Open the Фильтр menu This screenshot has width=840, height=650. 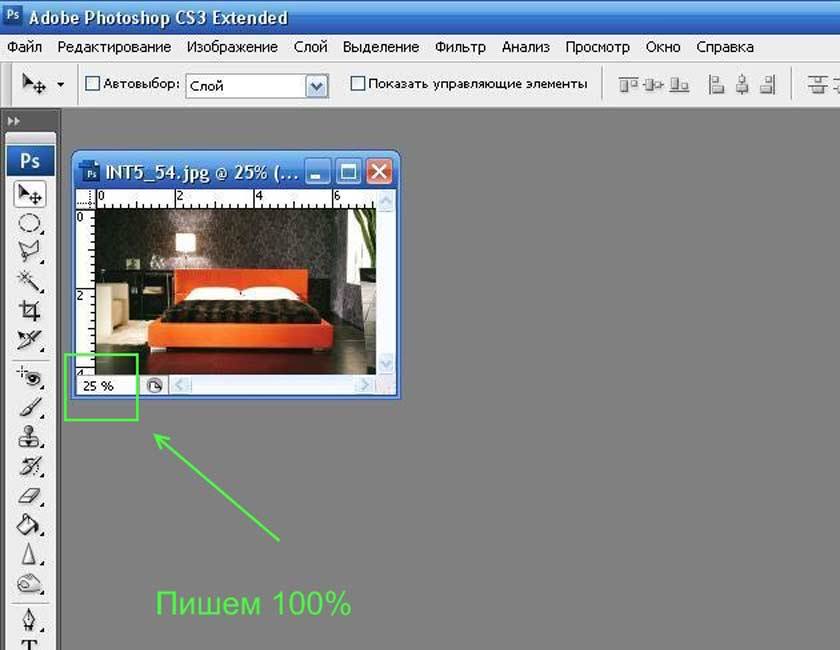tap(460, 47)
